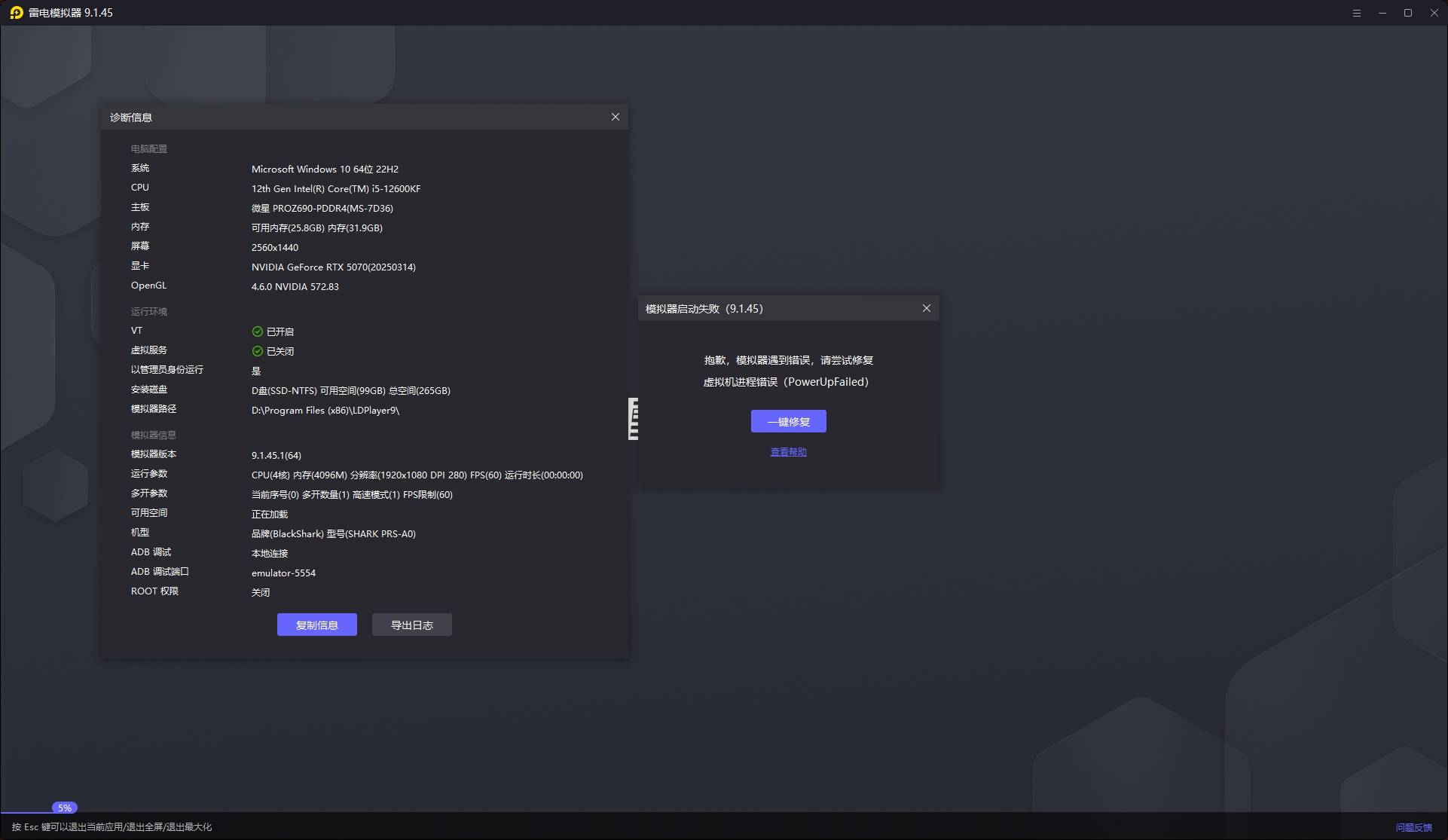Image resolution: width=1448 pixels, height=840 pixels.
Task: Close the LDPlayer main window
Action: (x=1434, y=13)
